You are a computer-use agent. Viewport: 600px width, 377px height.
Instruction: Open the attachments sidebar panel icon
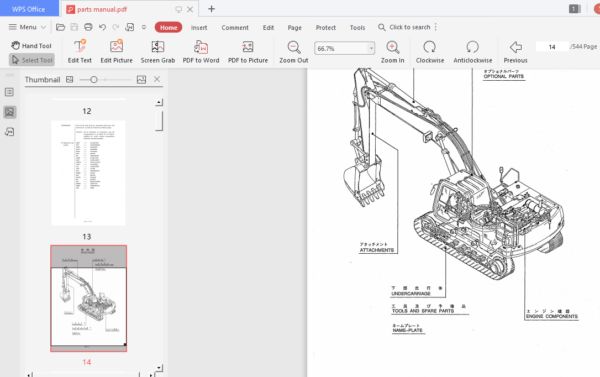(x=10, y=132)
